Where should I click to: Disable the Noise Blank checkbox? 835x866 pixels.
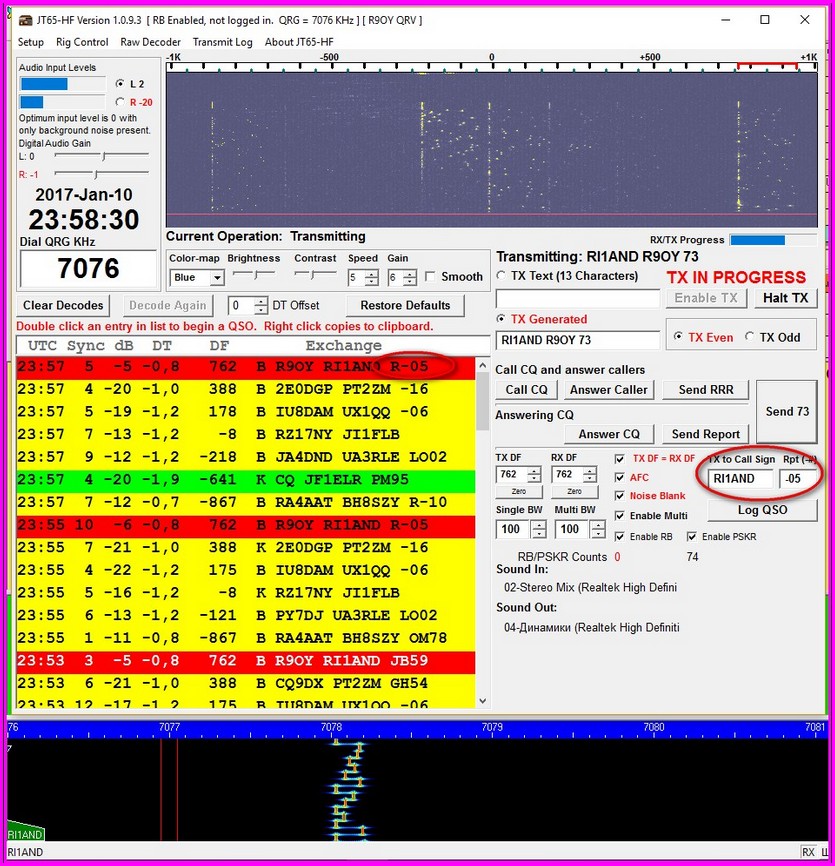point(620,496)
